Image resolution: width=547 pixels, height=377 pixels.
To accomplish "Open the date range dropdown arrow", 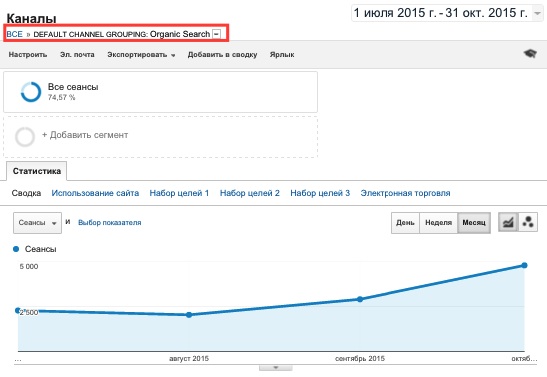I will 538,13.
